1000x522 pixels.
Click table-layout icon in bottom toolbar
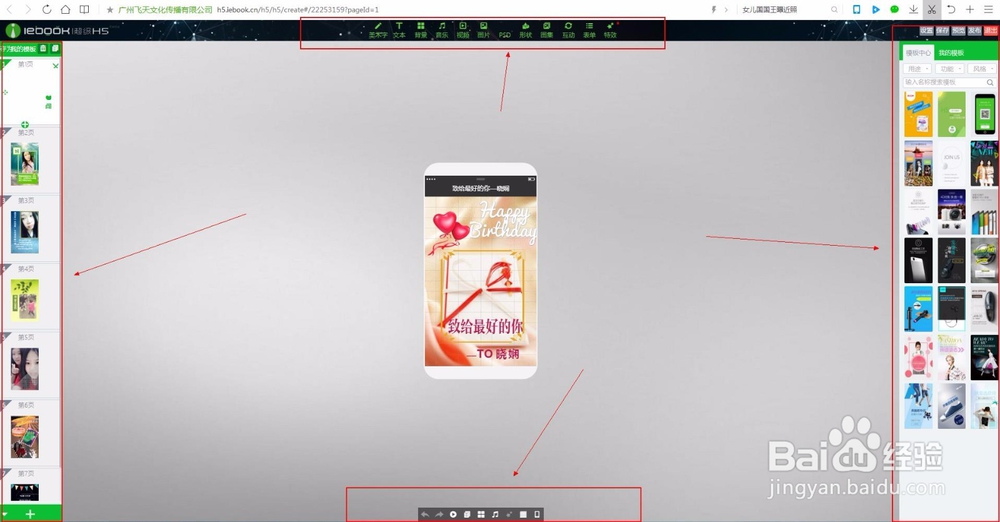tap(524, 514)
